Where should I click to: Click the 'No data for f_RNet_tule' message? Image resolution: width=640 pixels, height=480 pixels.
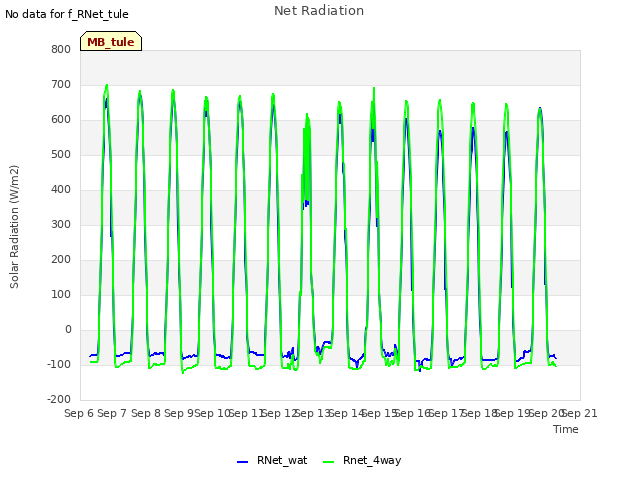67,14
